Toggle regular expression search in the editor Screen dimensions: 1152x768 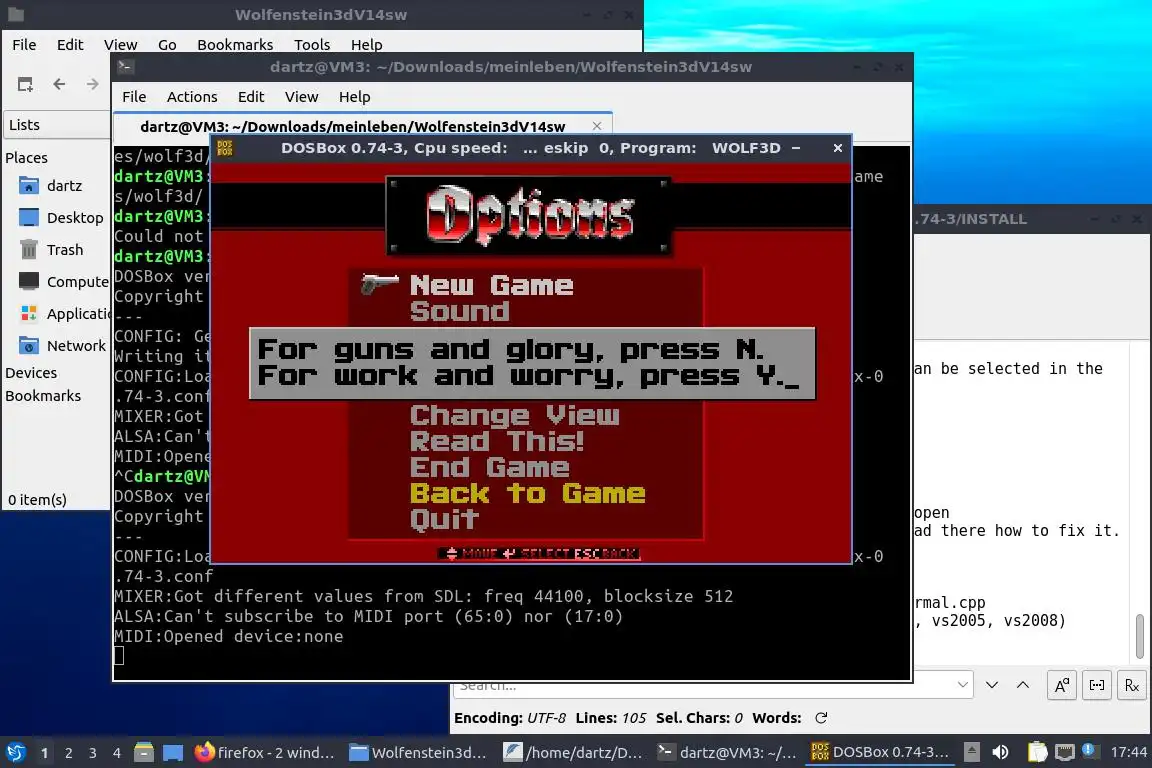coord(1132,685)
